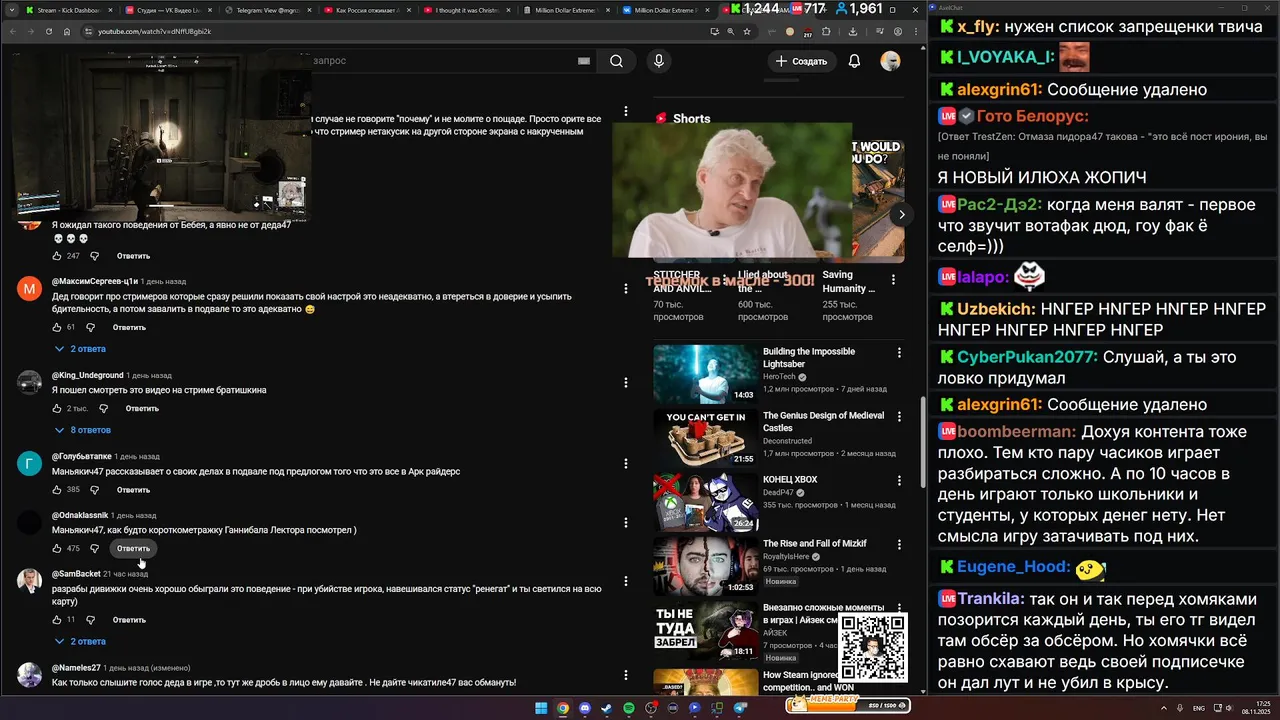Open options for КОНЕЦ XBOX video
1280x720 pixels.
899,480
